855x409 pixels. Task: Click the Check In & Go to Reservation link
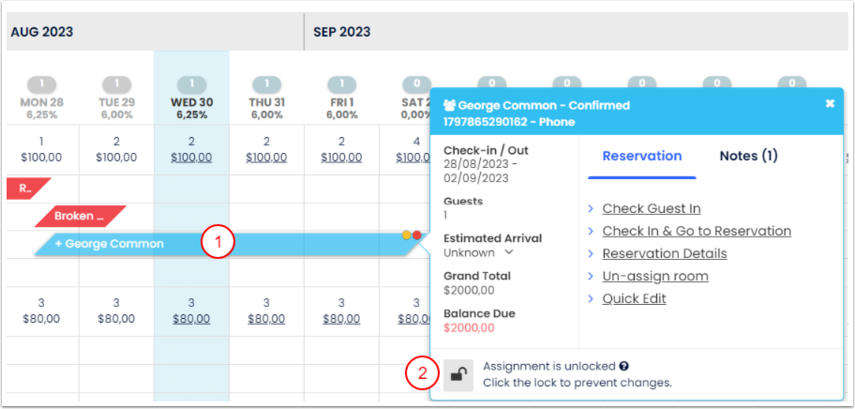[x=696, y=231]
